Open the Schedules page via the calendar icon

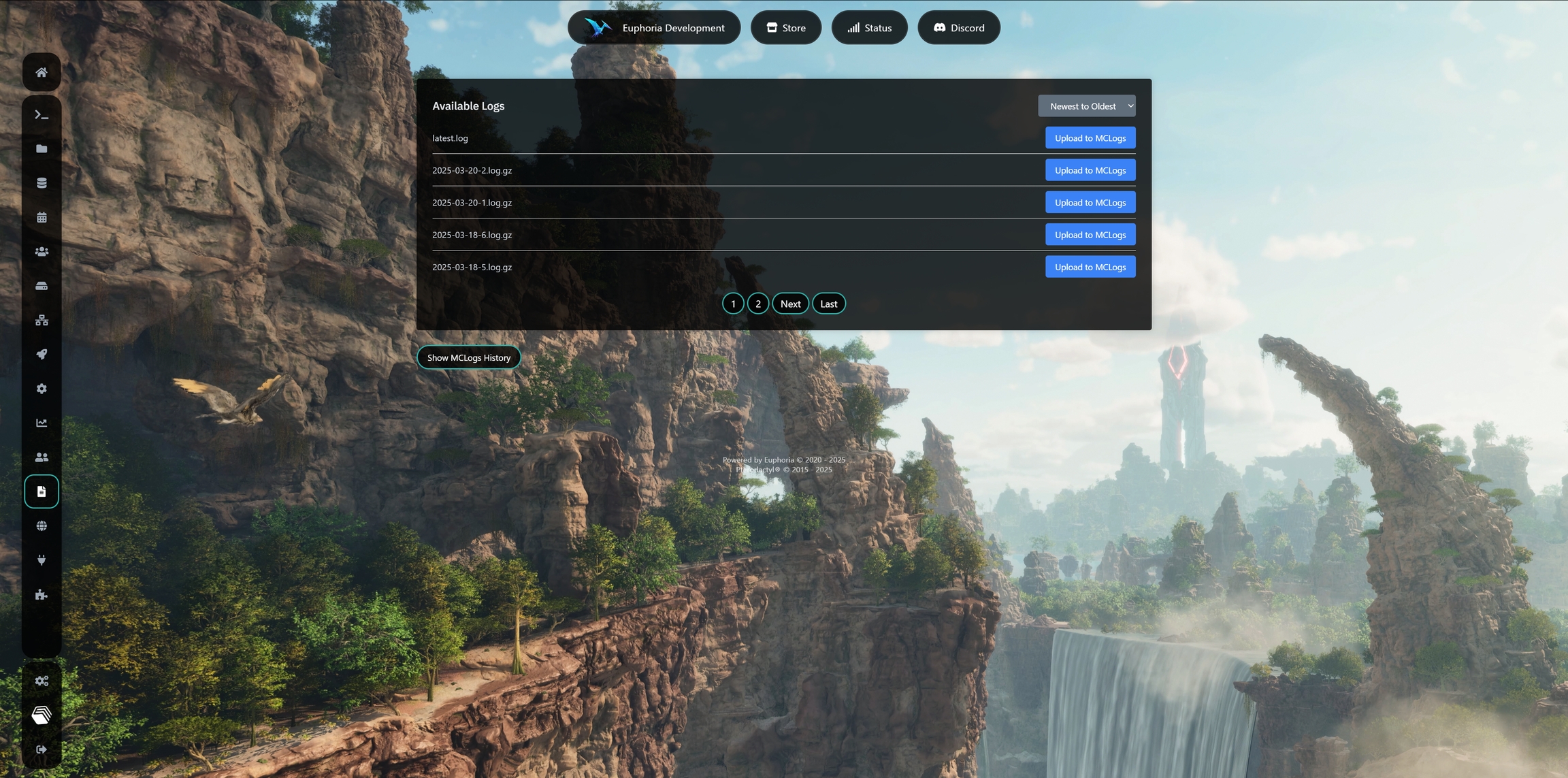pyautogui.click(x=42, y=217)
